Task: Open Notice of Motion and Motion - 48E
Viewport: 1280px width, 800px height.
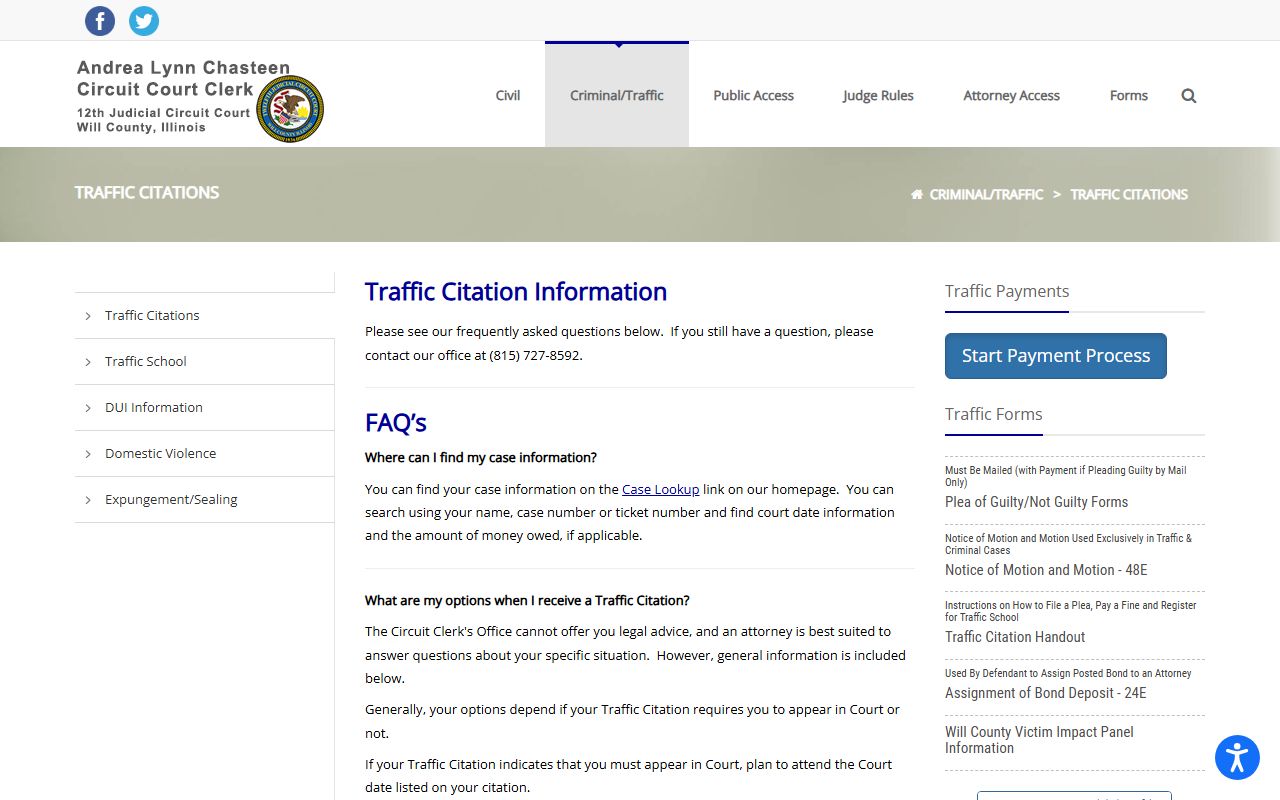Action: point(1046,570)
